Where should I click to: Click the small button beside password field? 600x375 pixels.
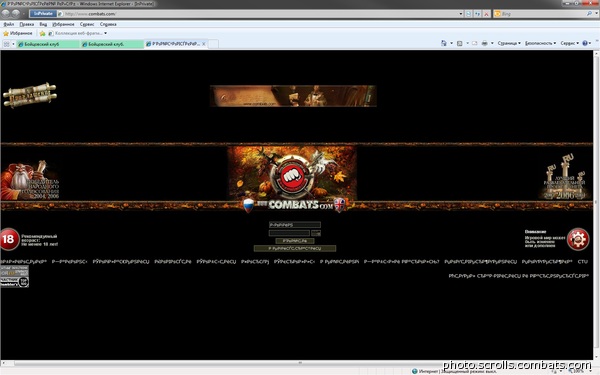[316, 233]
